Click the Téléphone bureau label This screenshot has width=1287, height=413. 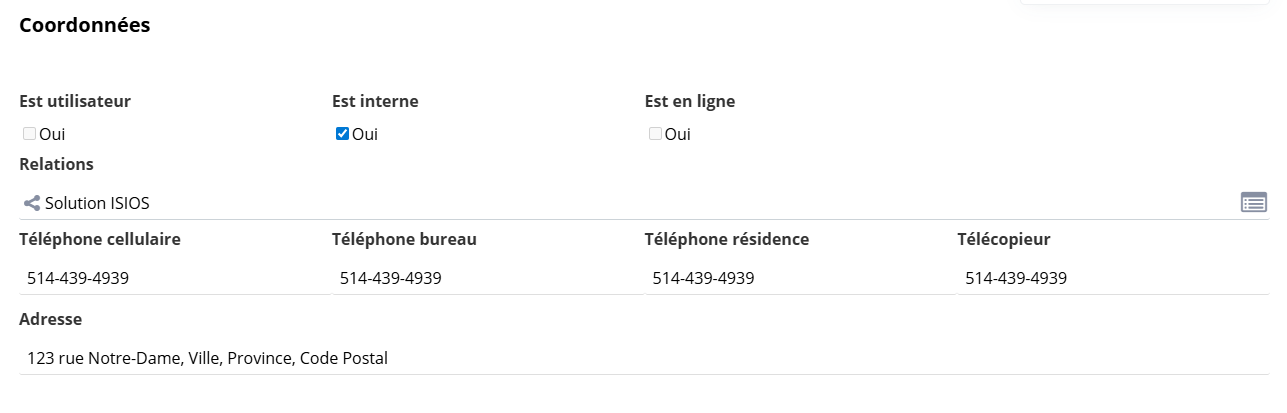[x=404, y=239]
